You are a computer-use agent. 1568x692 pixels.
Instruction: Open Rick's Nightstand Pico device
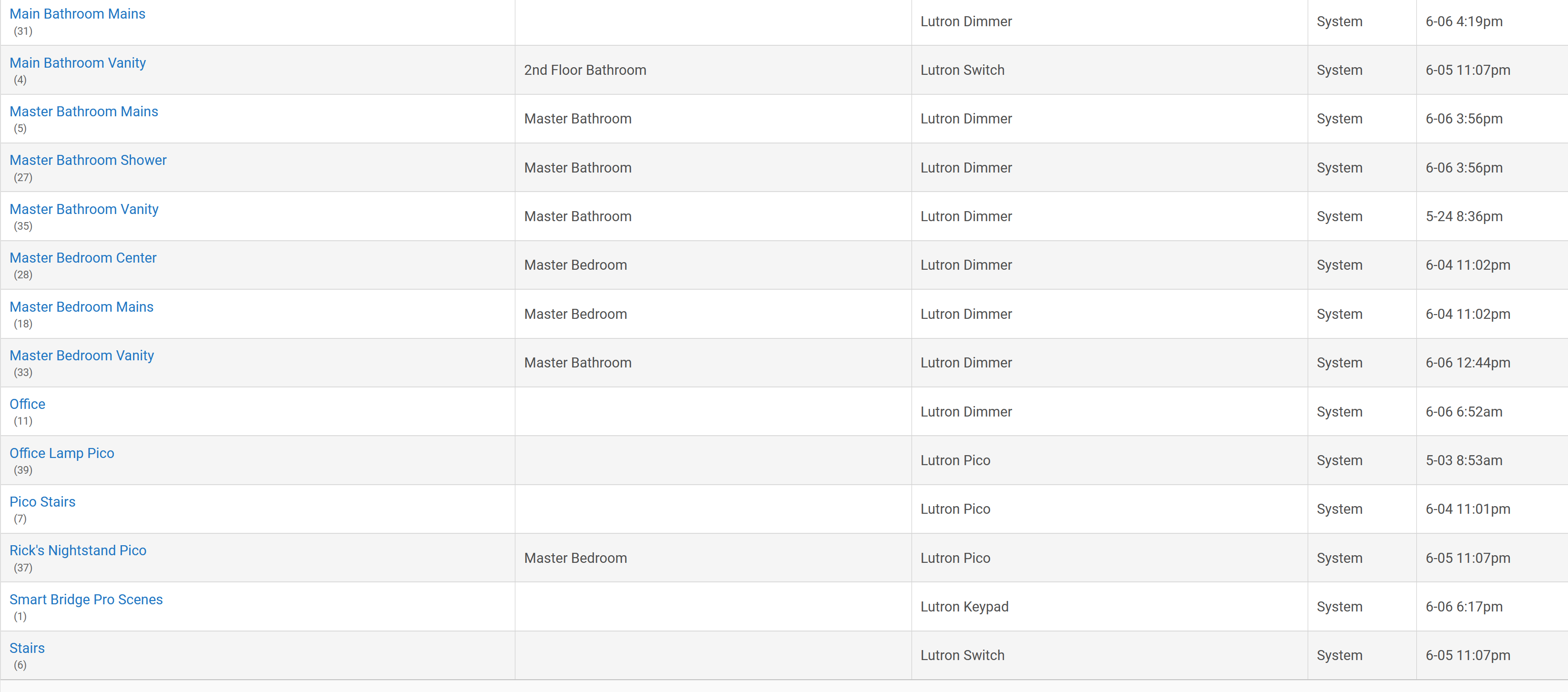point(78,551)
